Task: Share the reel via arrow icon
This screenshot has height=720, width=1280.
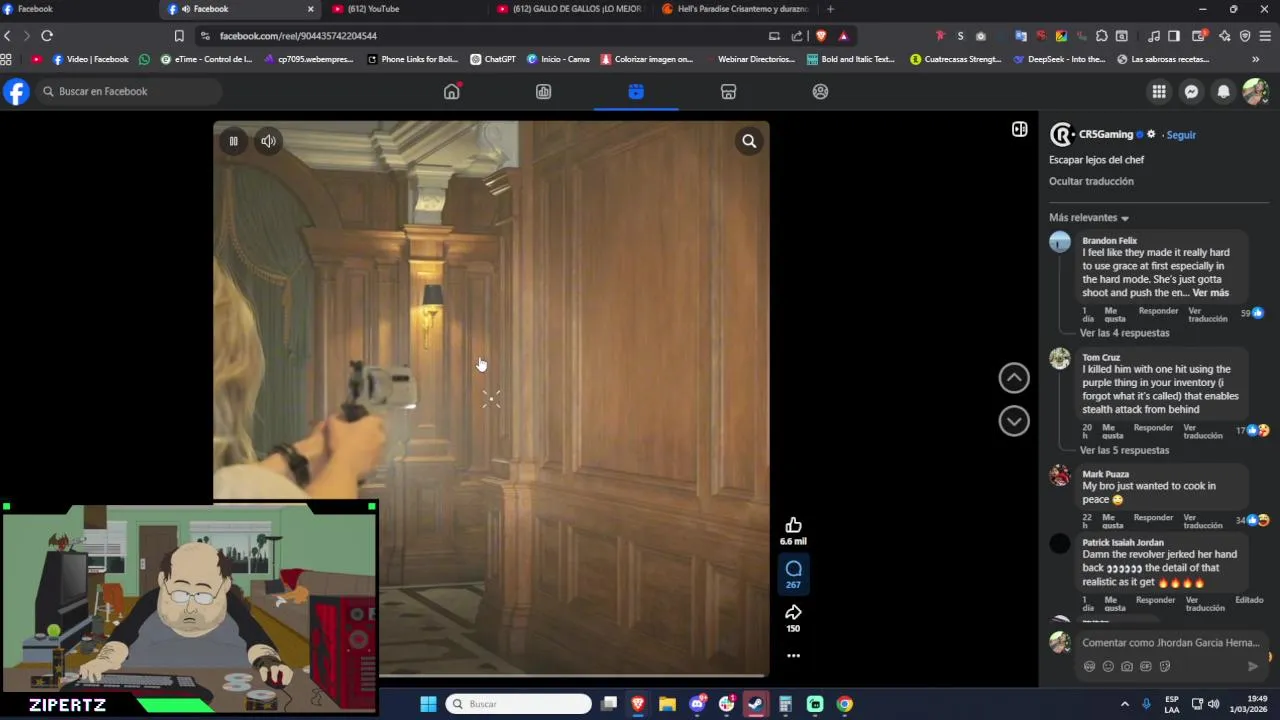Action: point(793,612)
